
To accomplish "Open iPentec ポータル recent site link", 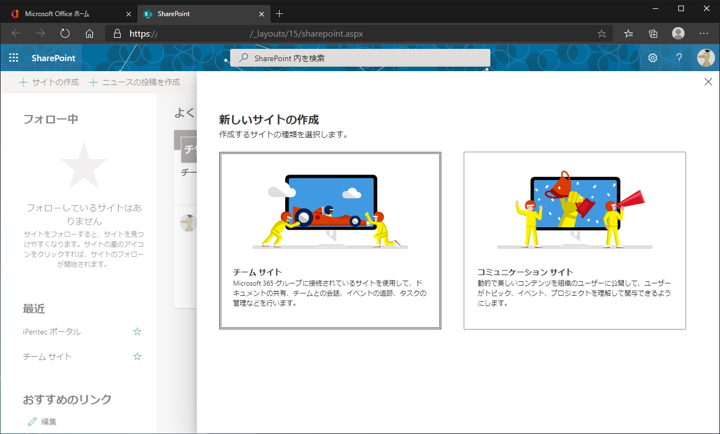I will coord(52,332).
